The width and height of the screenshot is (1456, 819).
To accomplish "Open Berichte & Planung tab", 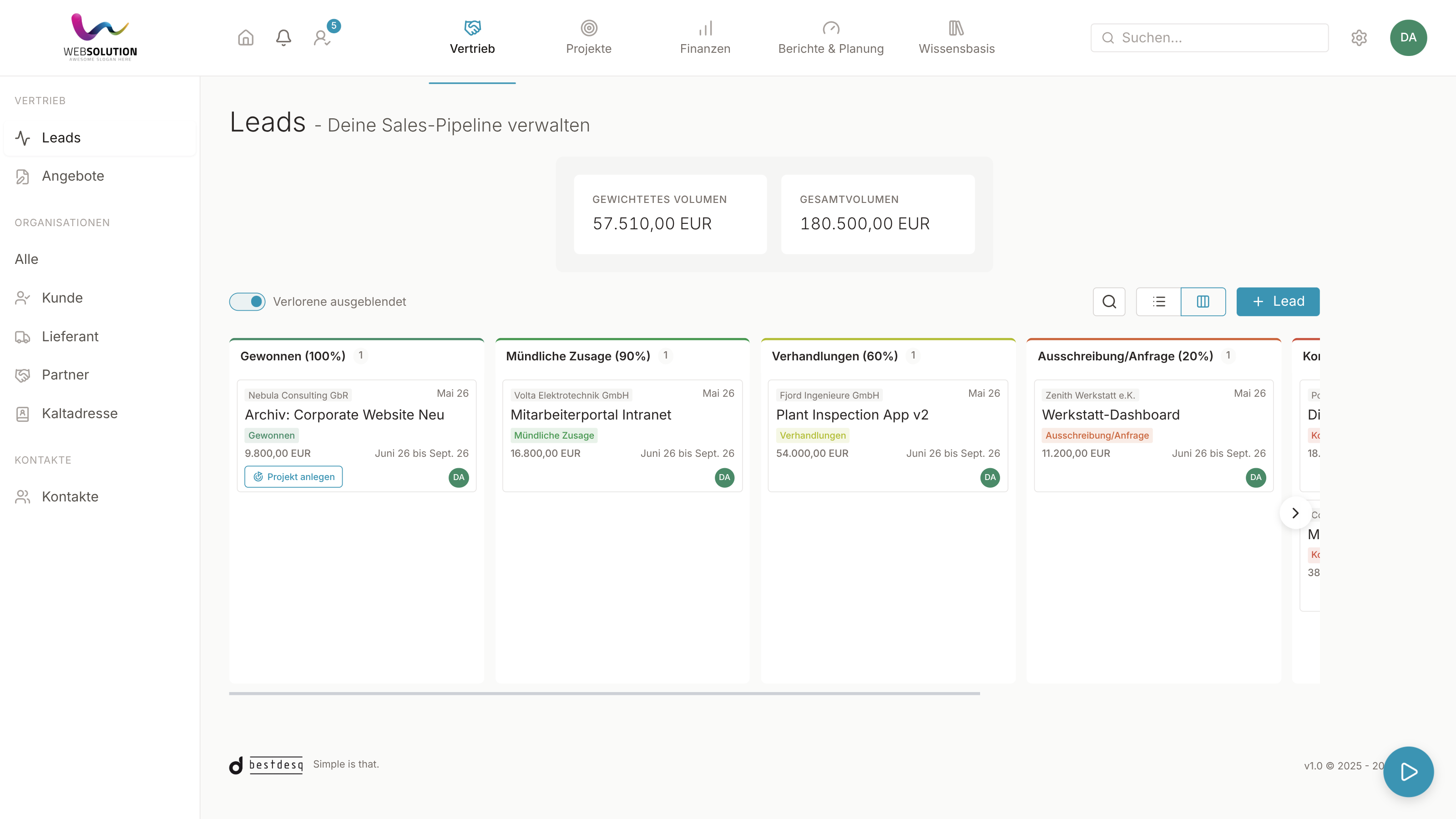I will point(831,38).
